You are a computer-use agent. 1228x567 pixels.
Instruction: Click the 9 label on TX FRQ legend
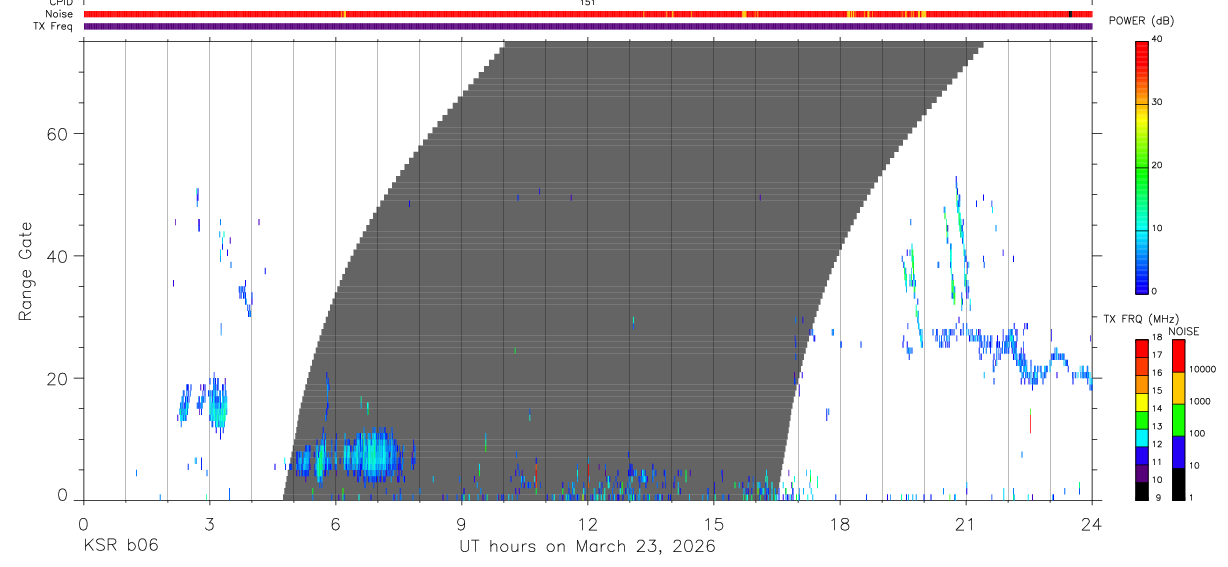1159,497
